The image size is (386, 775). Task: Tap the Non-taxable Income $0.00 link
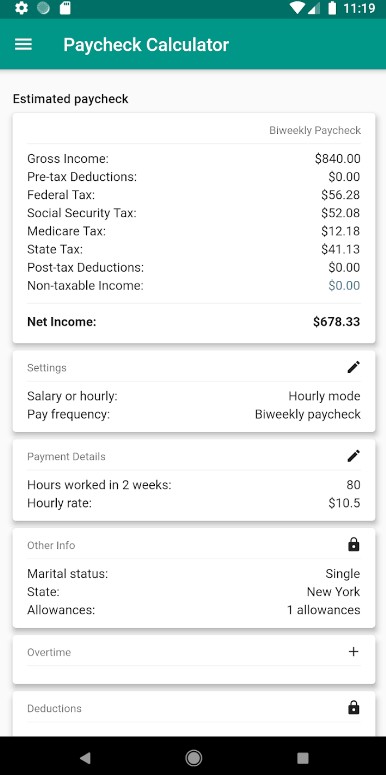click(x=344, y=286)
